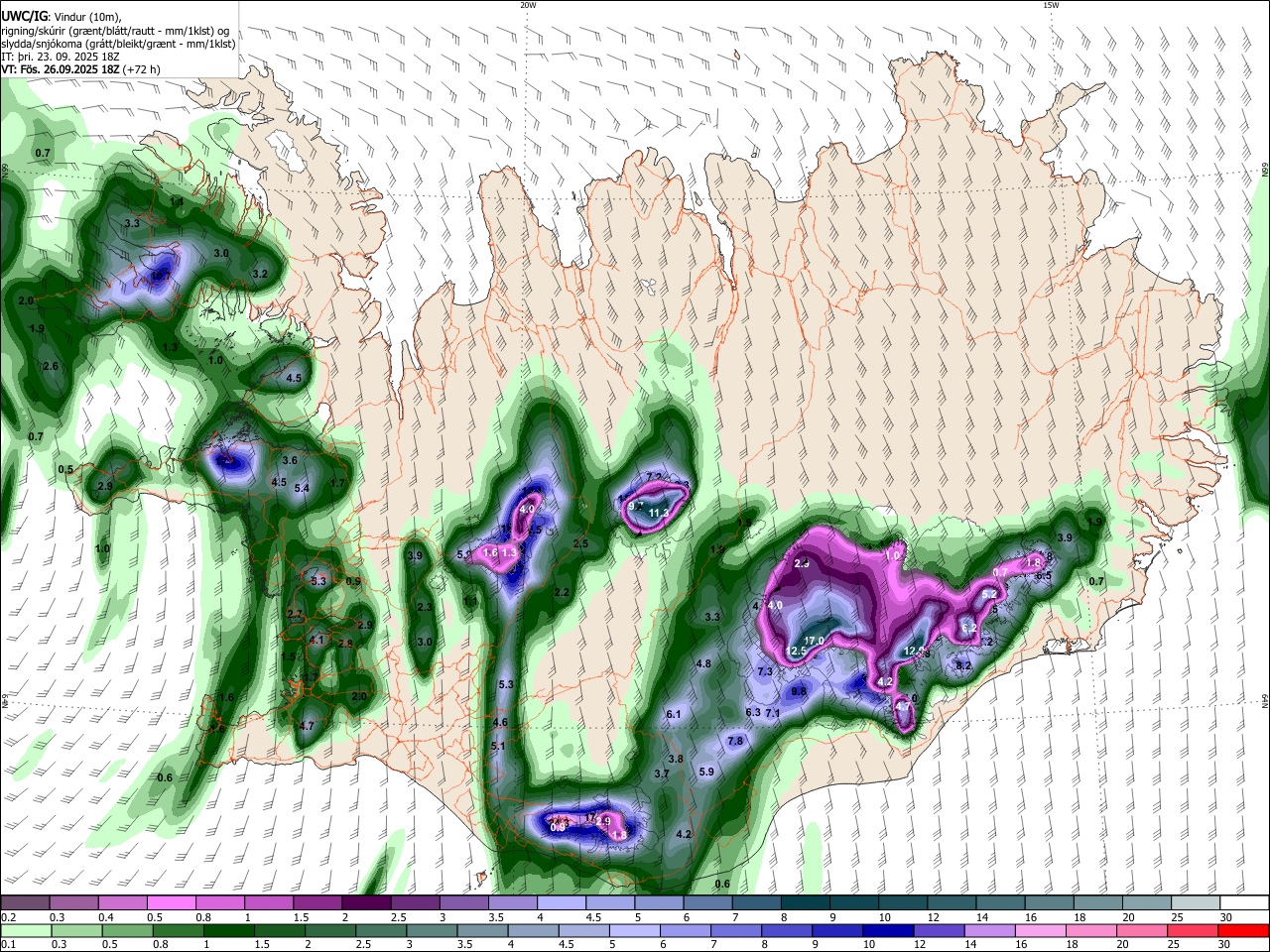Click the 2.2 value on the map

click(562, 592)
